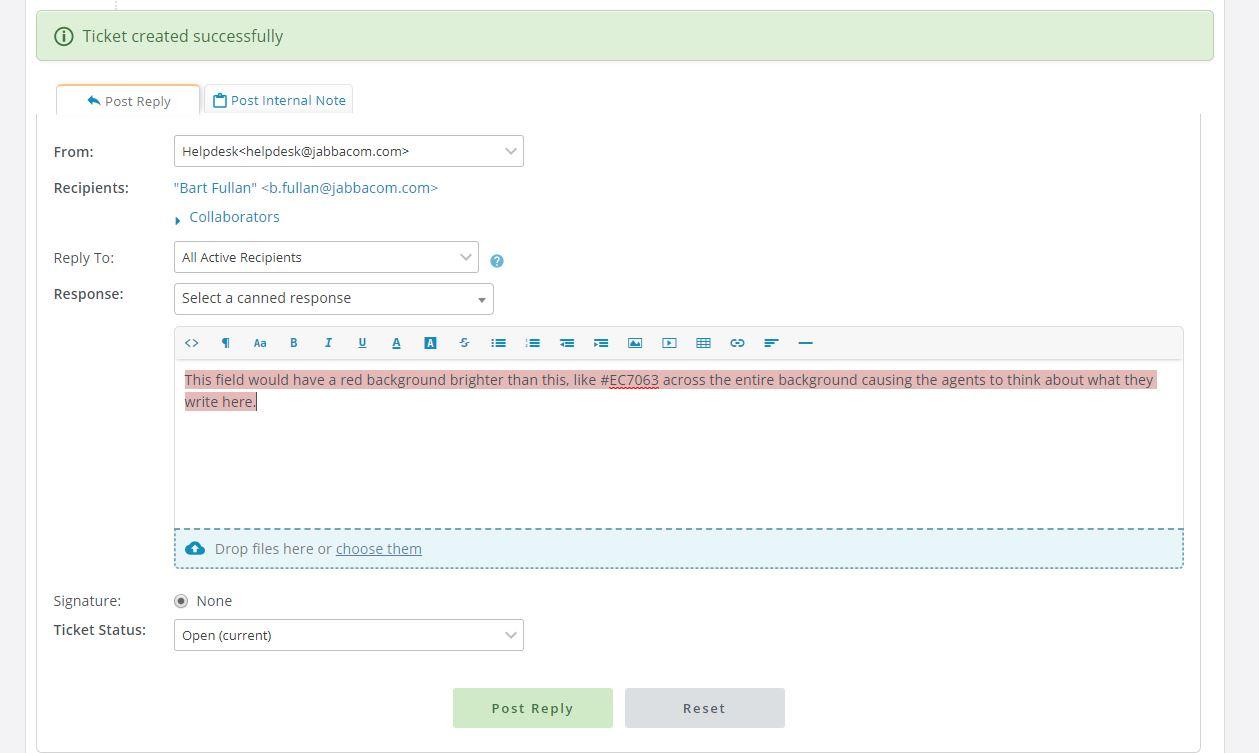
Task: Open the Reply To dropdown
Action: point(326,257)
